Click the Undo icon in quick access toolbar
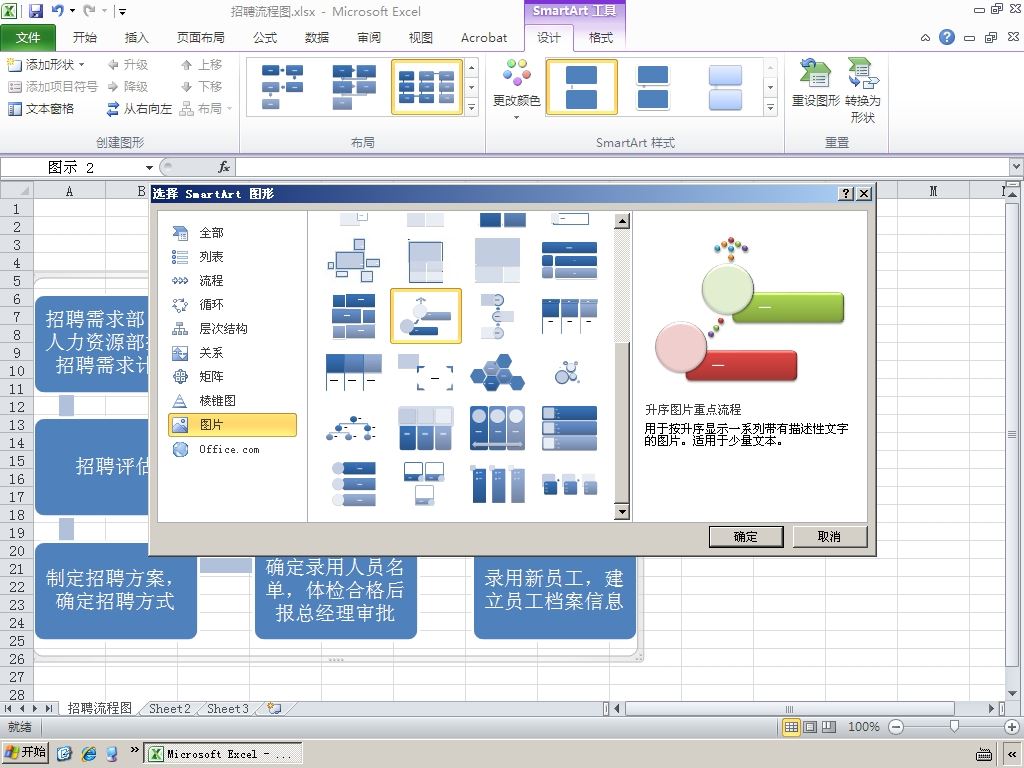Viewport: 1024px width, 768px height. (x=57, y=10)
